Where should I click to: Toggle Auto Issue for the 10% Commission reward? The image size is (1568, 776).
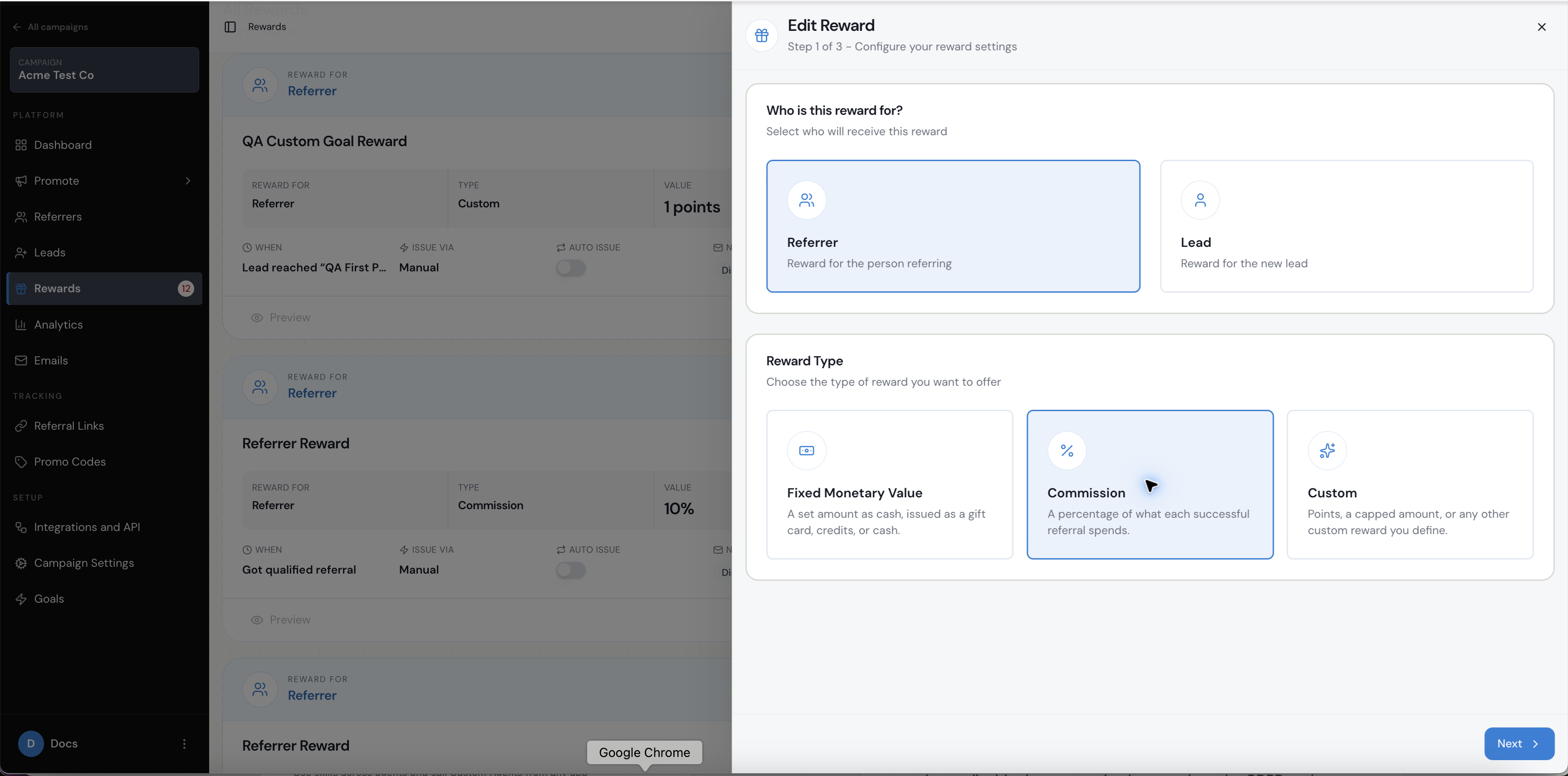point(570,570)
